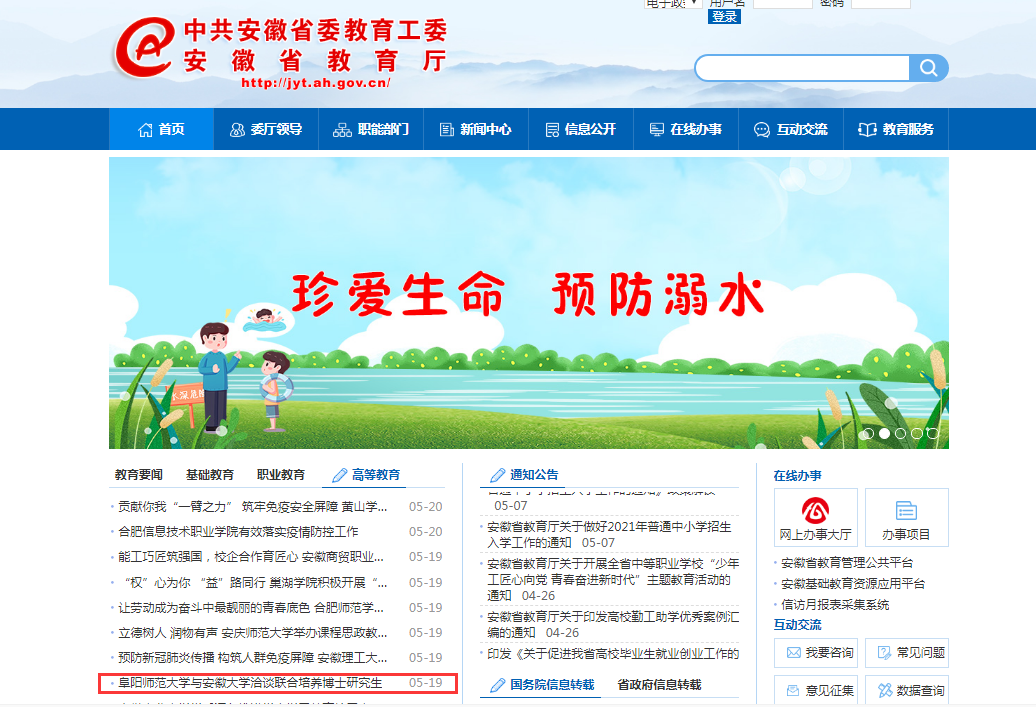Switch to the 省政府信息转载 tab
The image size is (1036, 707).
(x=659, y=685)
